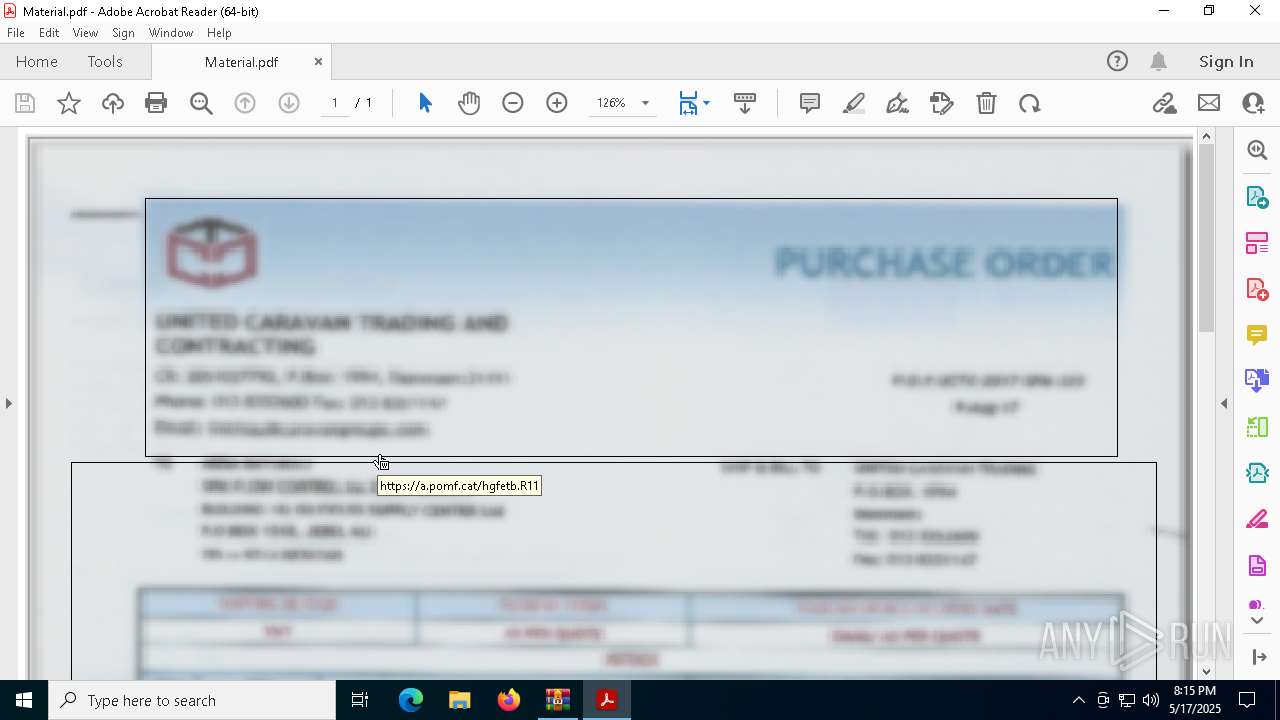This screenshot has width=1280, height=720.
Task: Open Microsoft Edge from taskbar
Action: [411, 700]
